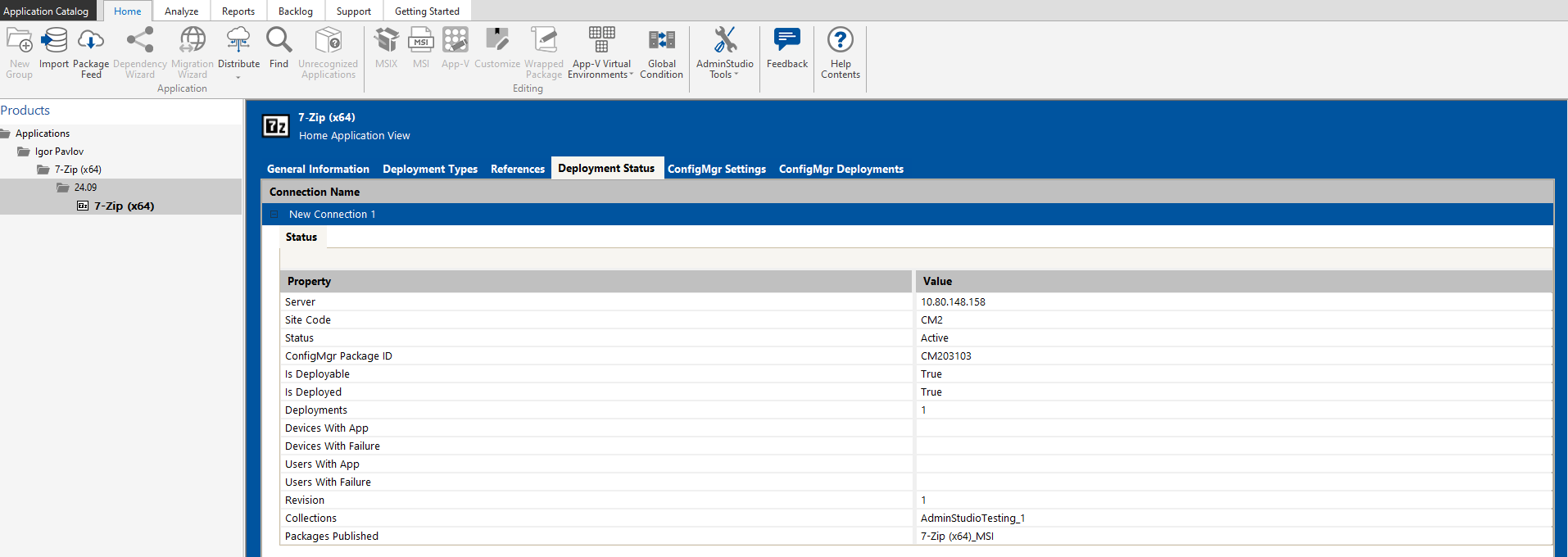The width and height of the screenshot is (1568, 557).
Task: Collapse the Igor Pavlov folder
Action: (24, 152)
